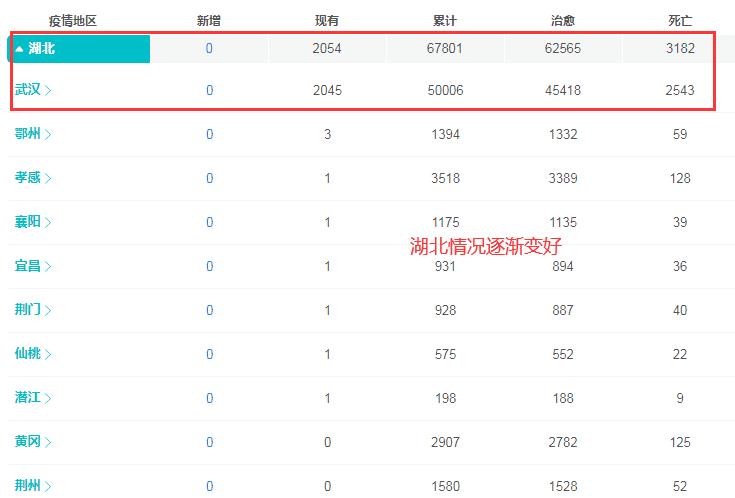Viewport: 735px width, 498px height.
Task: Click the arrow icon beside 荆门
Action: click(49, 311)
